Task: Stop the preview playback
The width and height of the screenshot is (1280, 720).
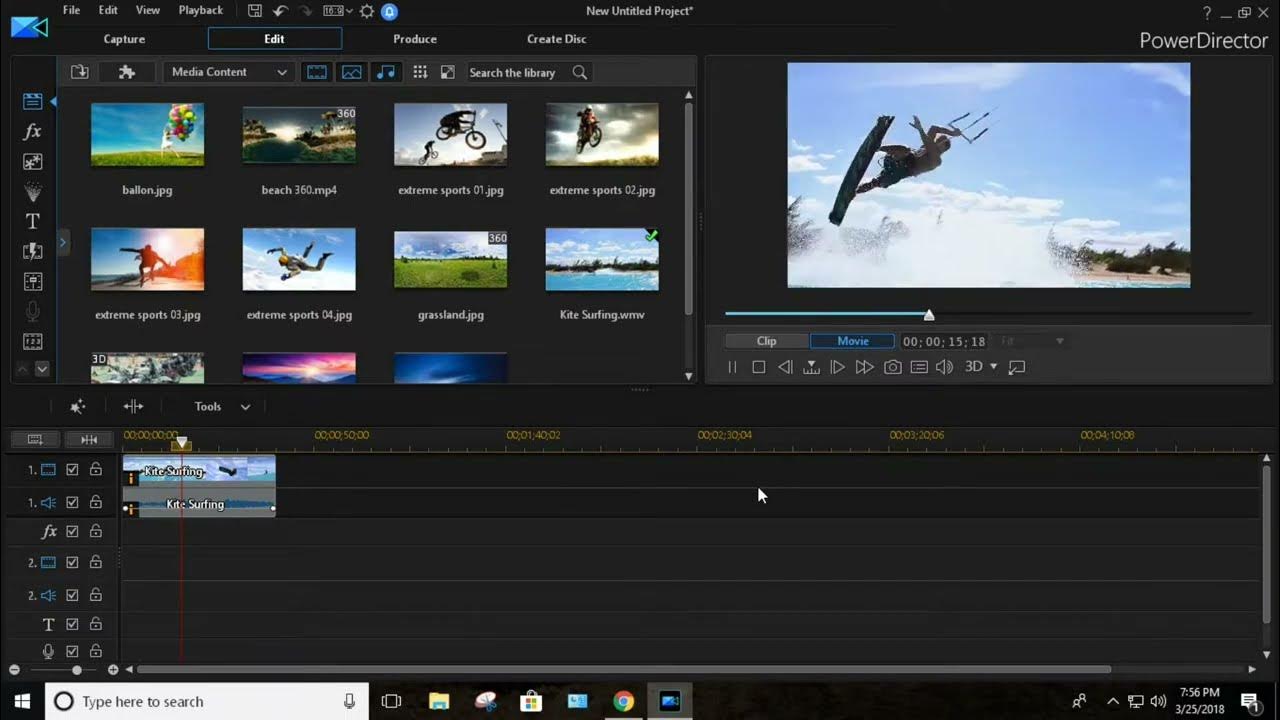Action: pyautogui.click(x=758, y=367)
